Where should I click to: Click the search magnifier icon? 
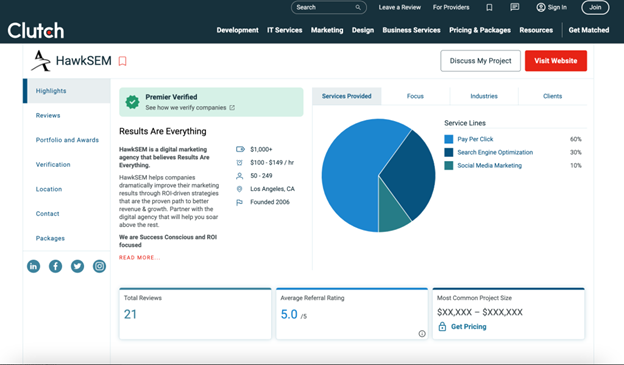tap(358, 7)
